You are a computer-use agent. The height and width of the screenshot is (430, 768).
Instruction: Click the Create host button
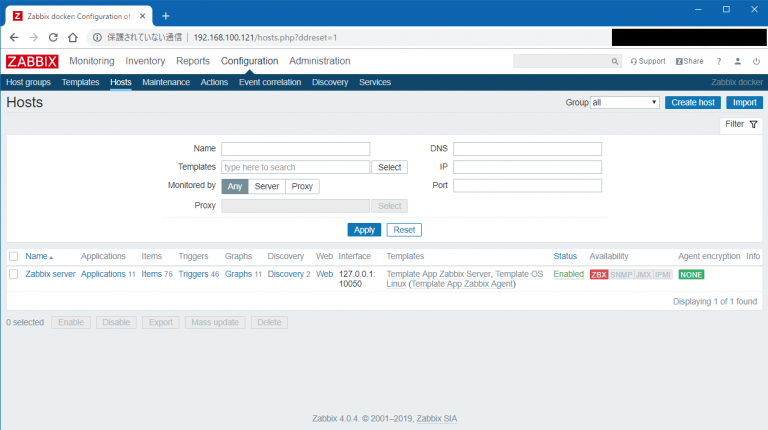pos(693,102)
